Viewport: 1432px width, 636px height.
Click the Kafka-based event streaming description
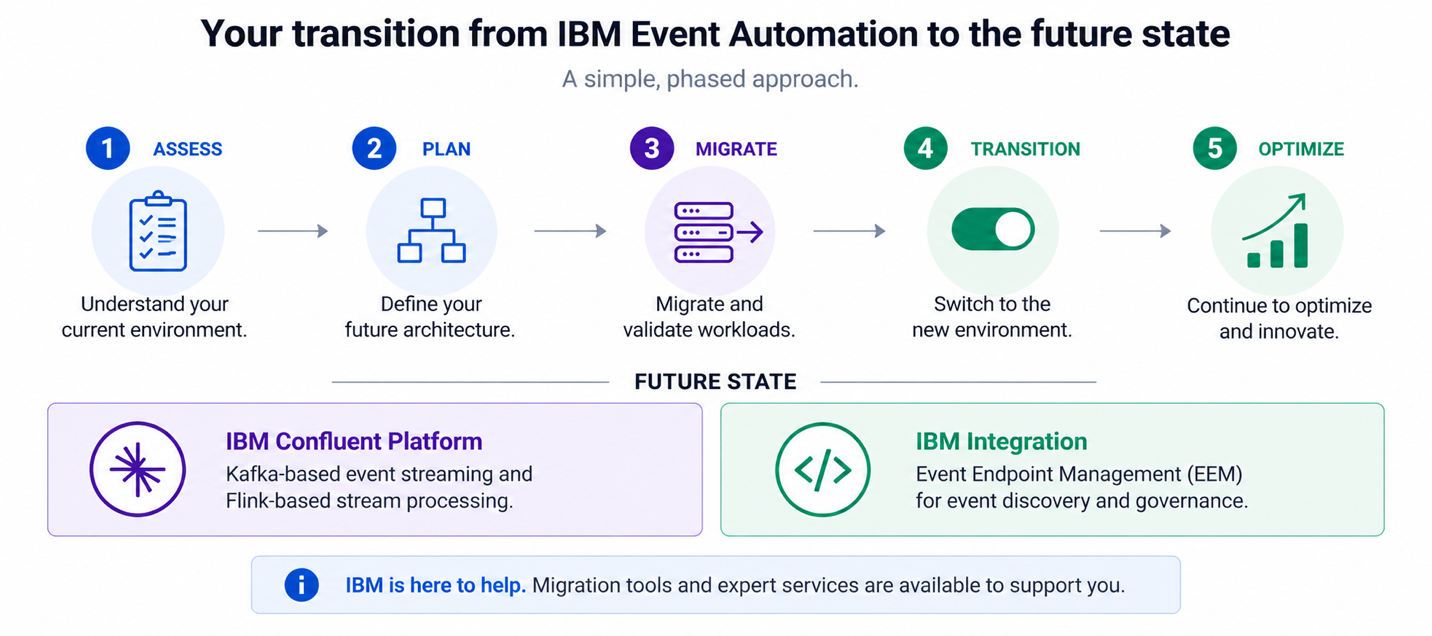379,487
